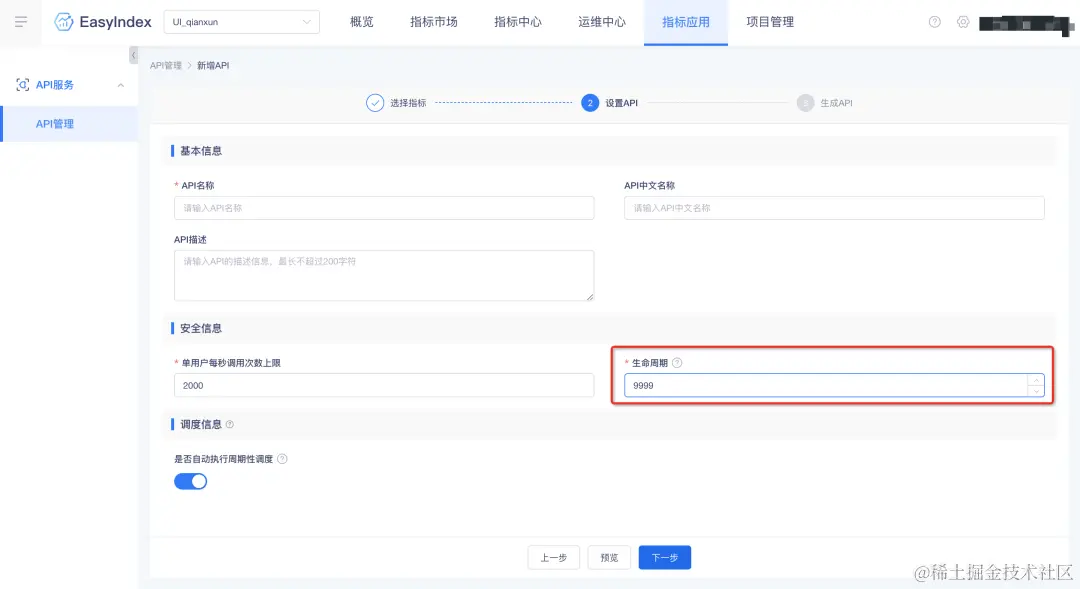Click the 预览 button

pos(609,557)
